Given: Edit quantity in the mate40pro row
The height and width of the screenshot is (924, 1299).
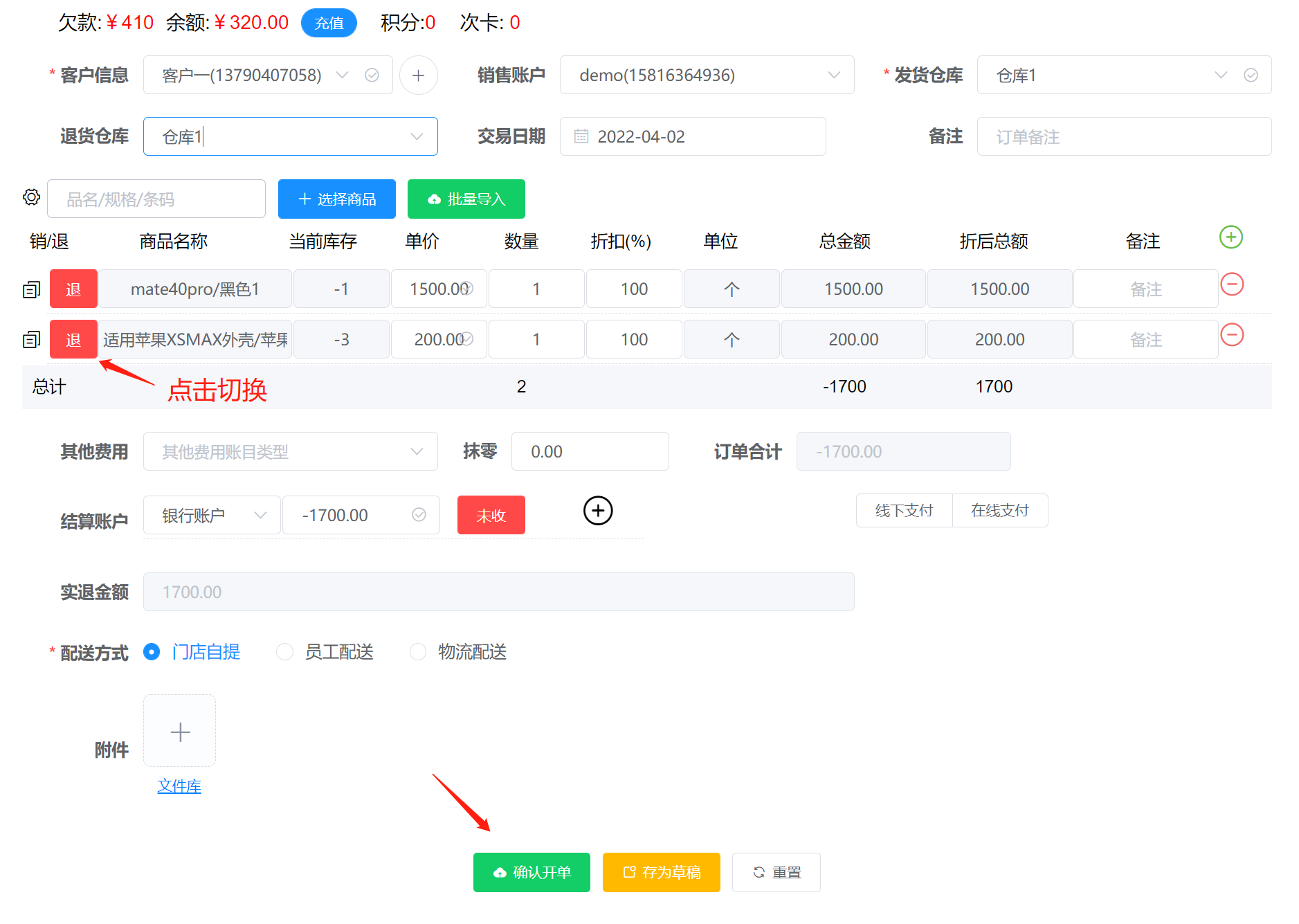Looking at the screenshot, I should (x=536, y=289).
